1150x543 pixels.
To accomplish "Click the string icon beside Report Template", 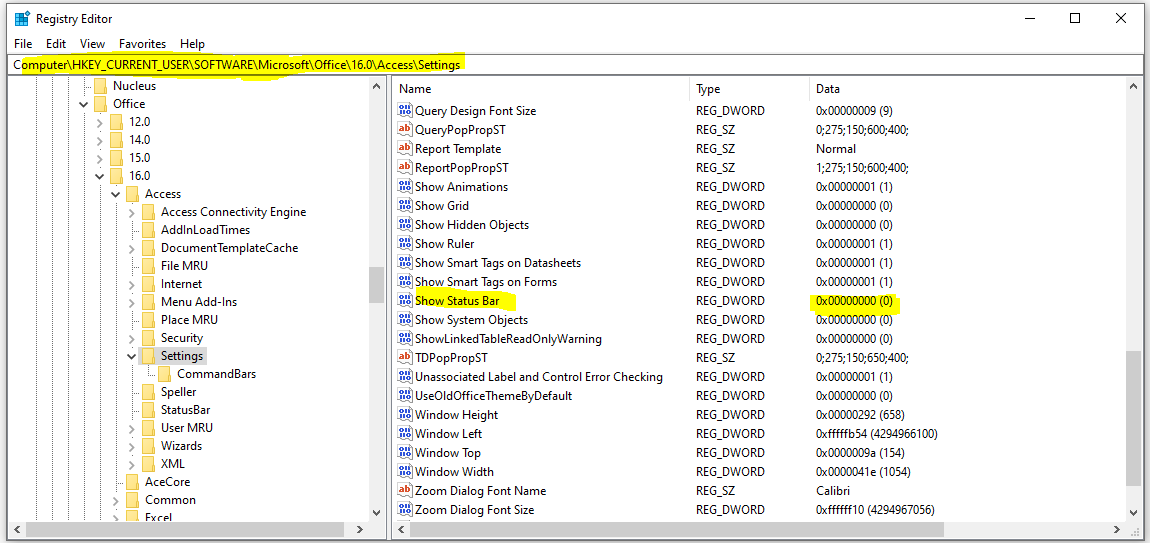I will point(405,149).
